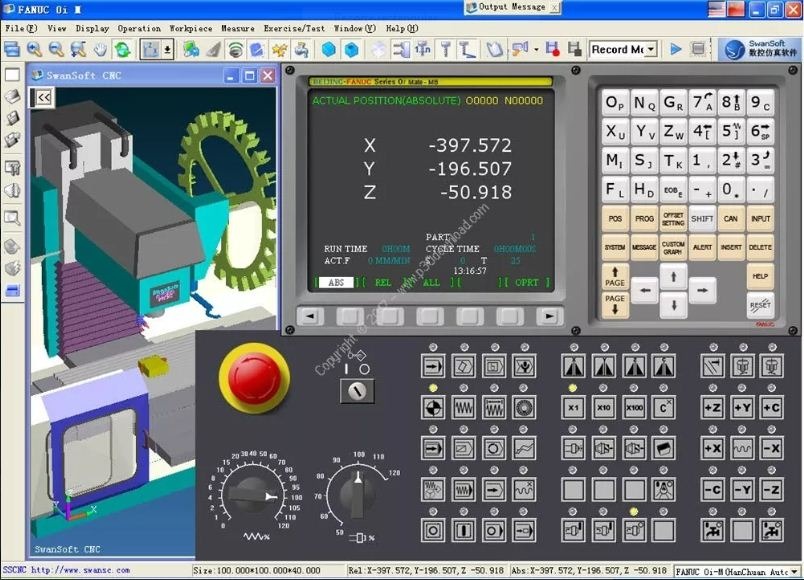The width and height of the screenshot is (804, 580).
Task: Click the left arrow cursor key on MDI keypad
Action: pyautogui.click(x=645, y=291)
